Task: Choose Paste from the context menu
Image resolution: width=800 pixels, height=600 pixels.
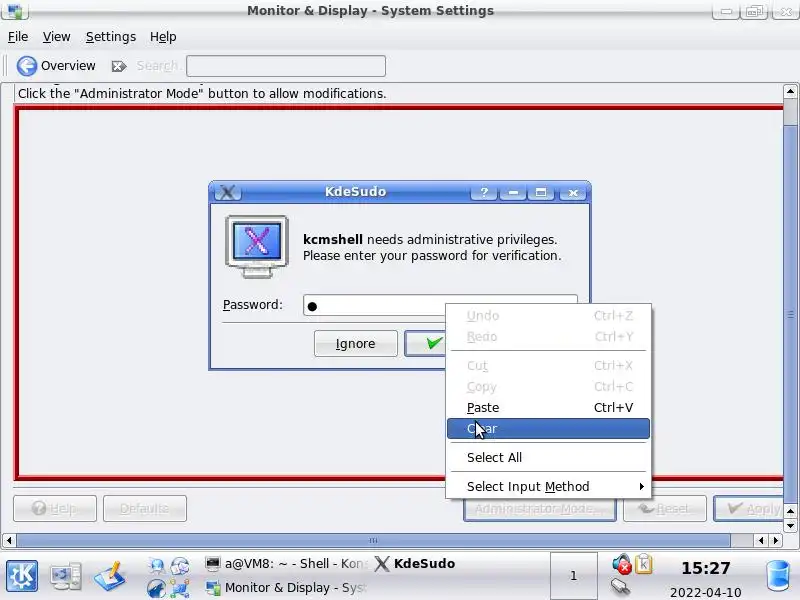Action: pos(548,408)
